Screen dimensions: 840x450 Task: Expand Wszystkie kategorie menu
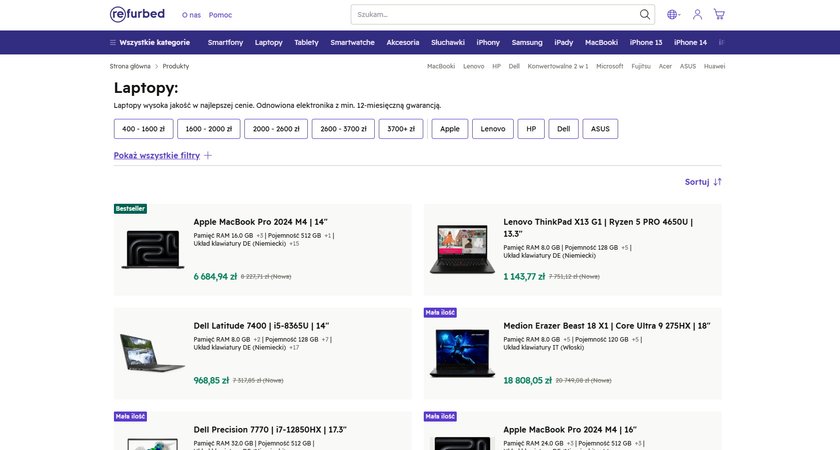click(150, 42)
